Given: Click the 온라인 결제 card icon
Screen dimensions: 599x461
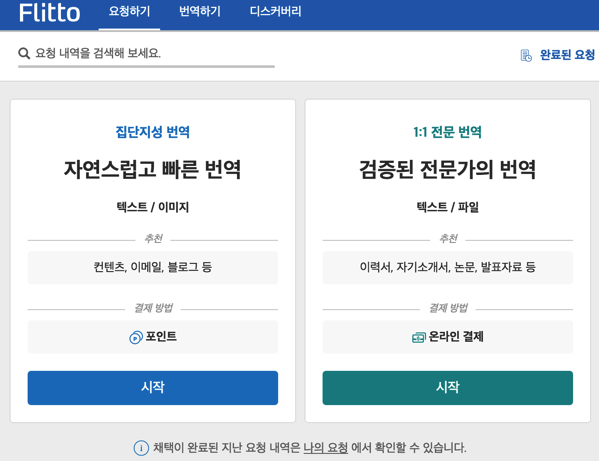Looking at the screenshot, I should [x=419, y=338].
